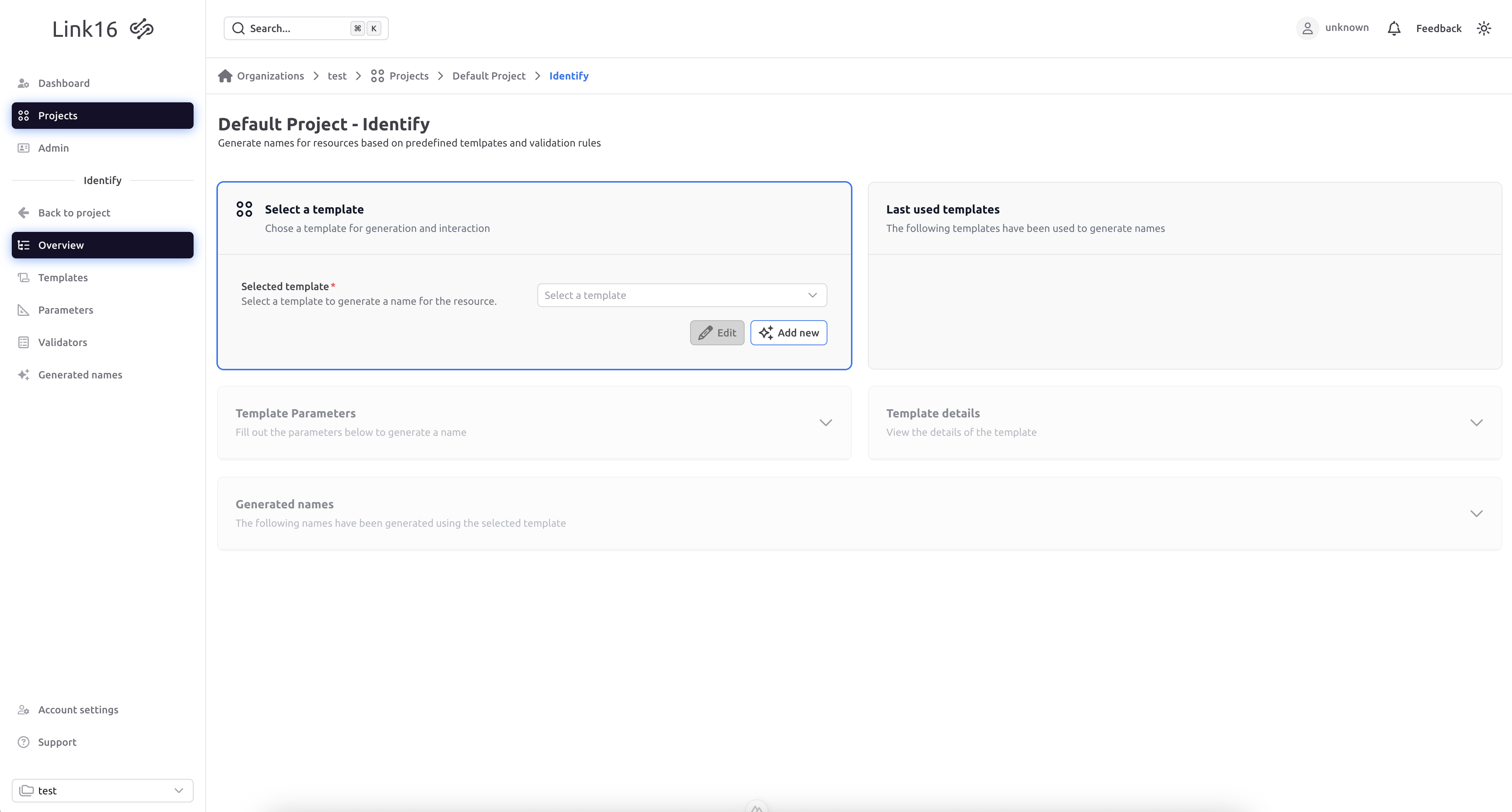1512x812 pixels.
Task: Toggle light/dark theme with the sun icon
Action: click(x=1484, y=28)
